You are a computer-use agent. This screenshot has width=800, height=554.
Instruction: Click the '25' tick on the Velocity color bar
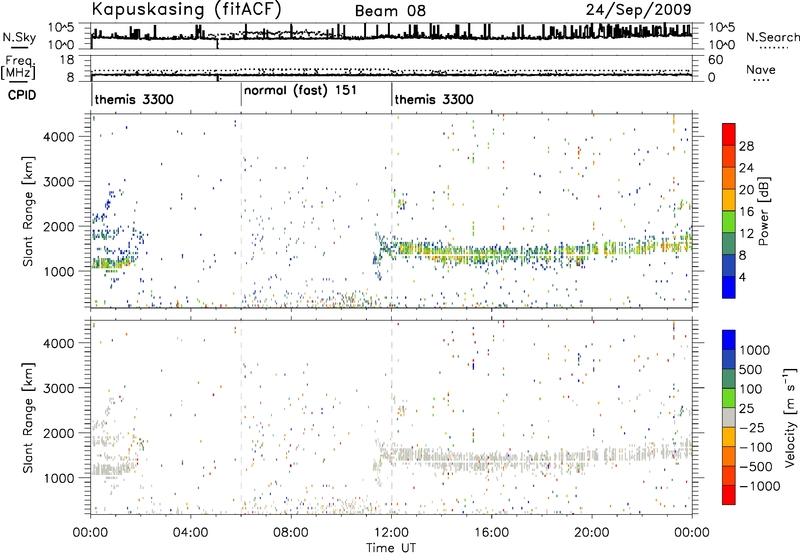747,409
